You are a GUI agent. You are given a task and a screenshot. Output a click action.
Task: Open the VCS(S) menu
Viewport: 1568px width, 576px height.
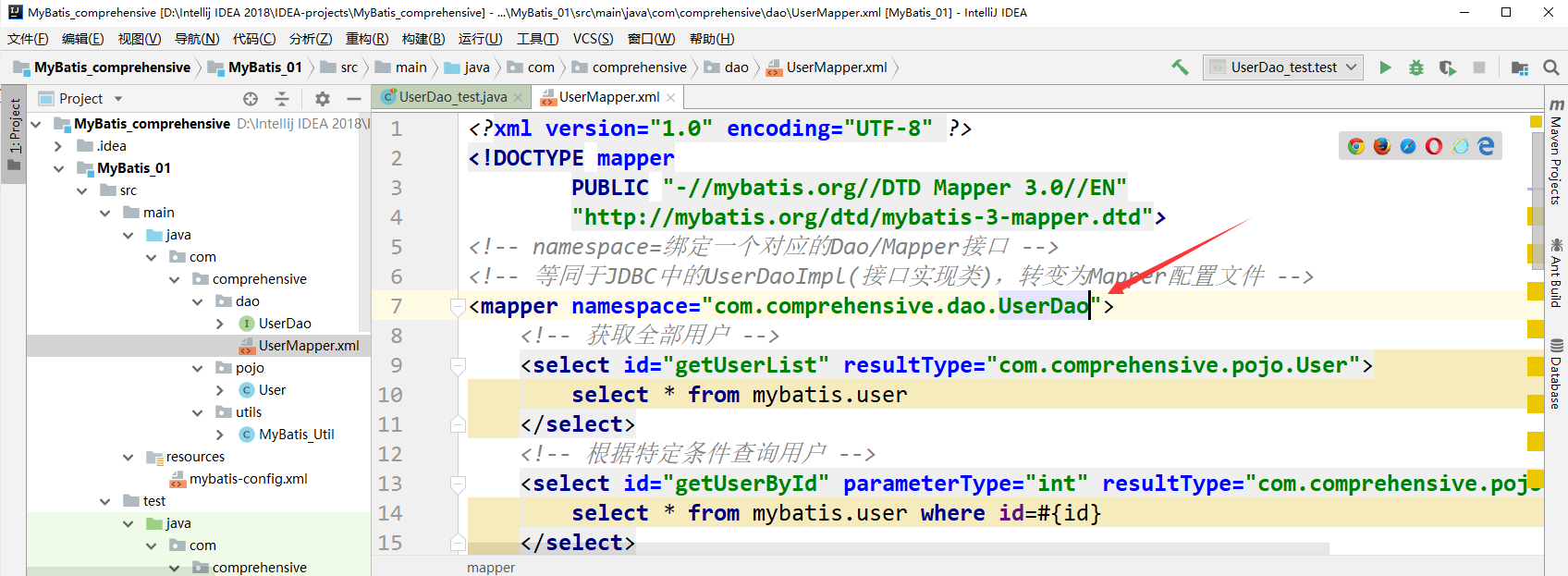tap(593, 39)
